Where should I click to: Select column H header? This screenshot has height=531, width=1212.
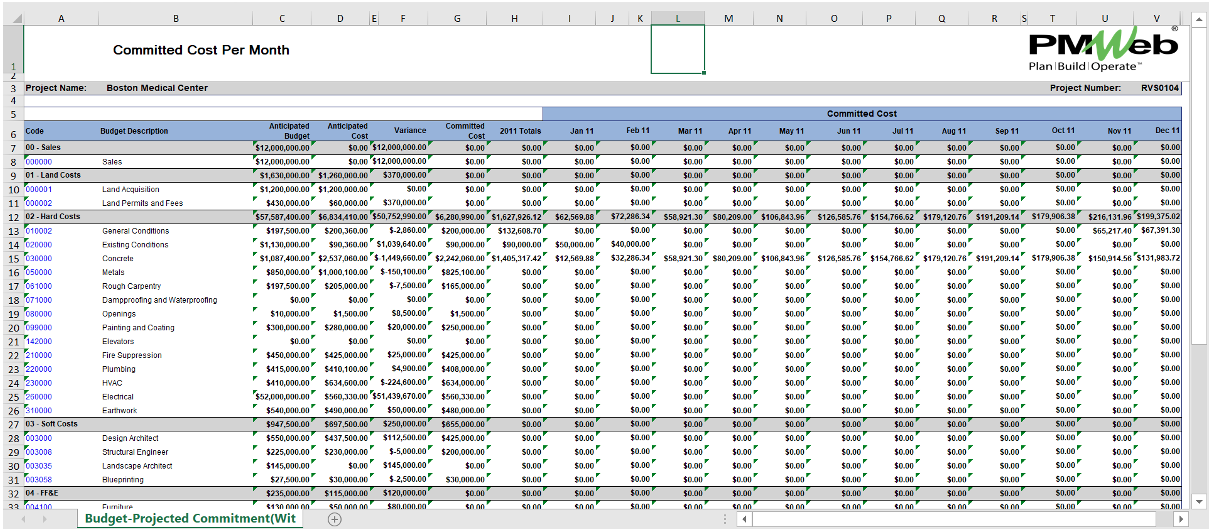(x=515, y=18)
